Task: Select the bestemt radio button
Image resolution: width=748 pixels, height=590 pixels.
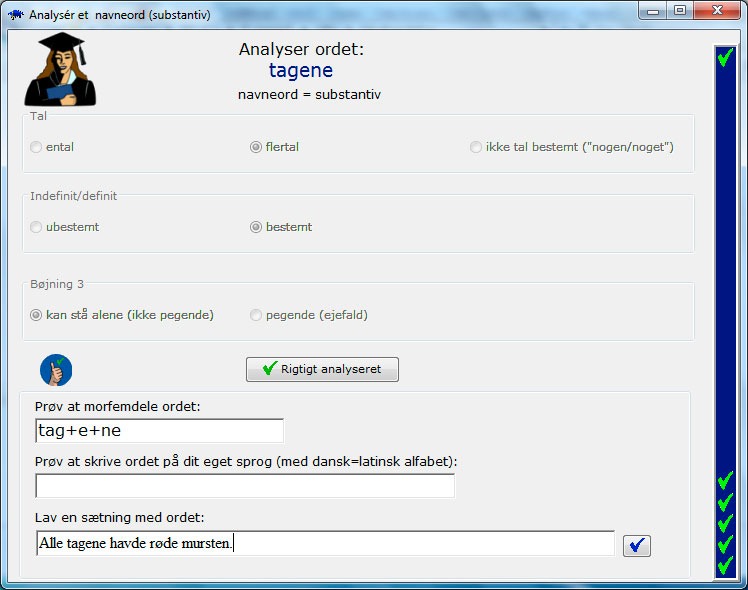Action: (256, 227)
